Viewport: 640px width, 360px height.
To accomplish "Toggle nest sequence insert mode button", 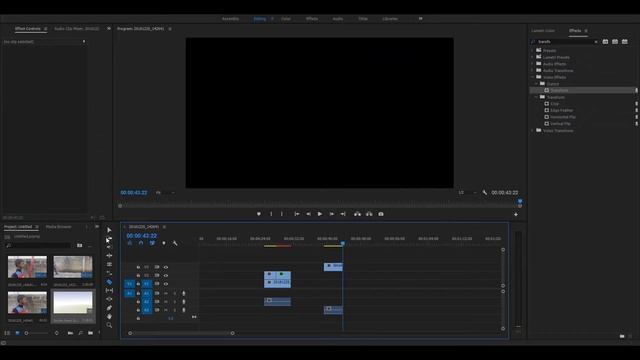I will click(130, 243).
